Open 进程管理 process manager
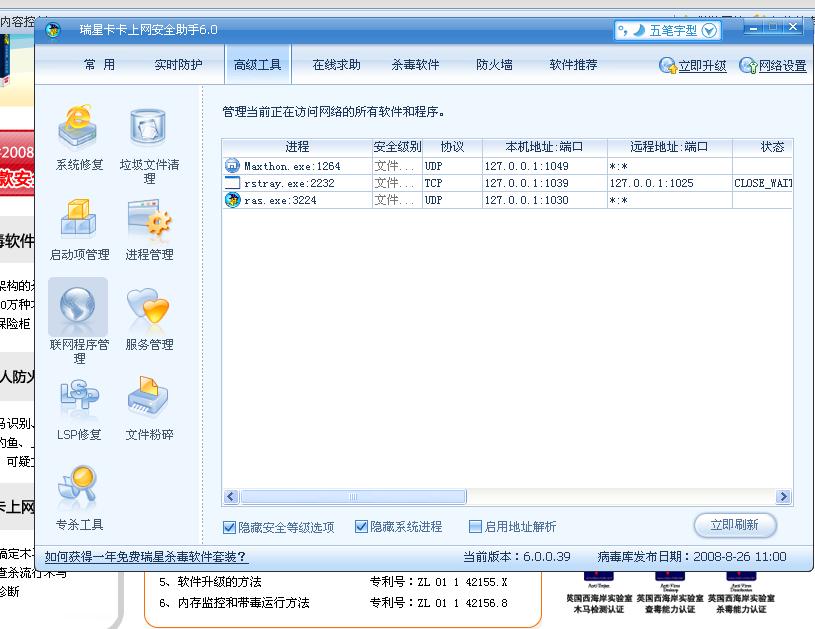Viewport: 815px width, 629px height. pos(149,229)
